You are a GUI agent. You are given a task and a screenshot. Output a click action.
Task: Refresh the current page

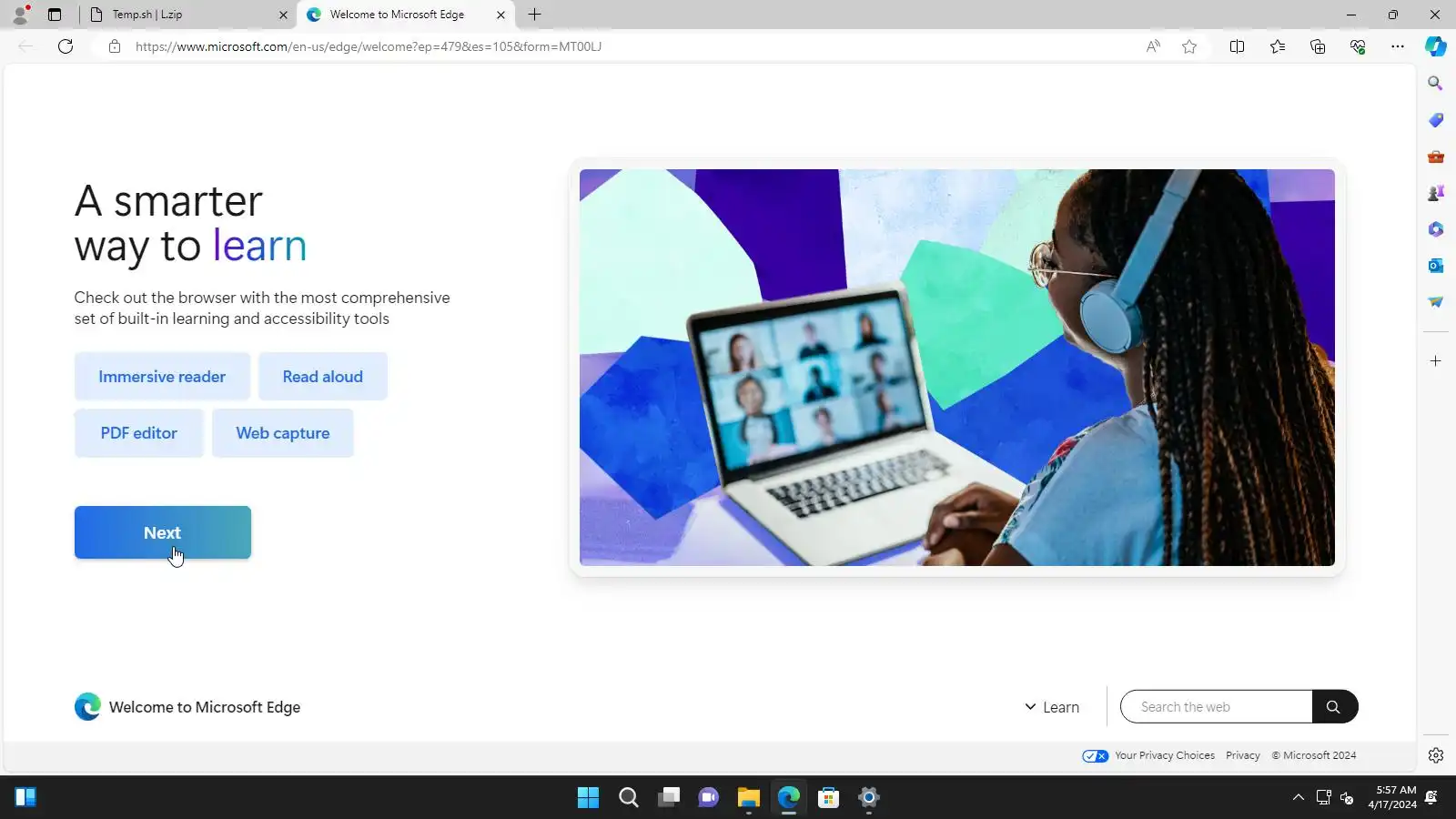pyautogui.click(x=66, y=46)
